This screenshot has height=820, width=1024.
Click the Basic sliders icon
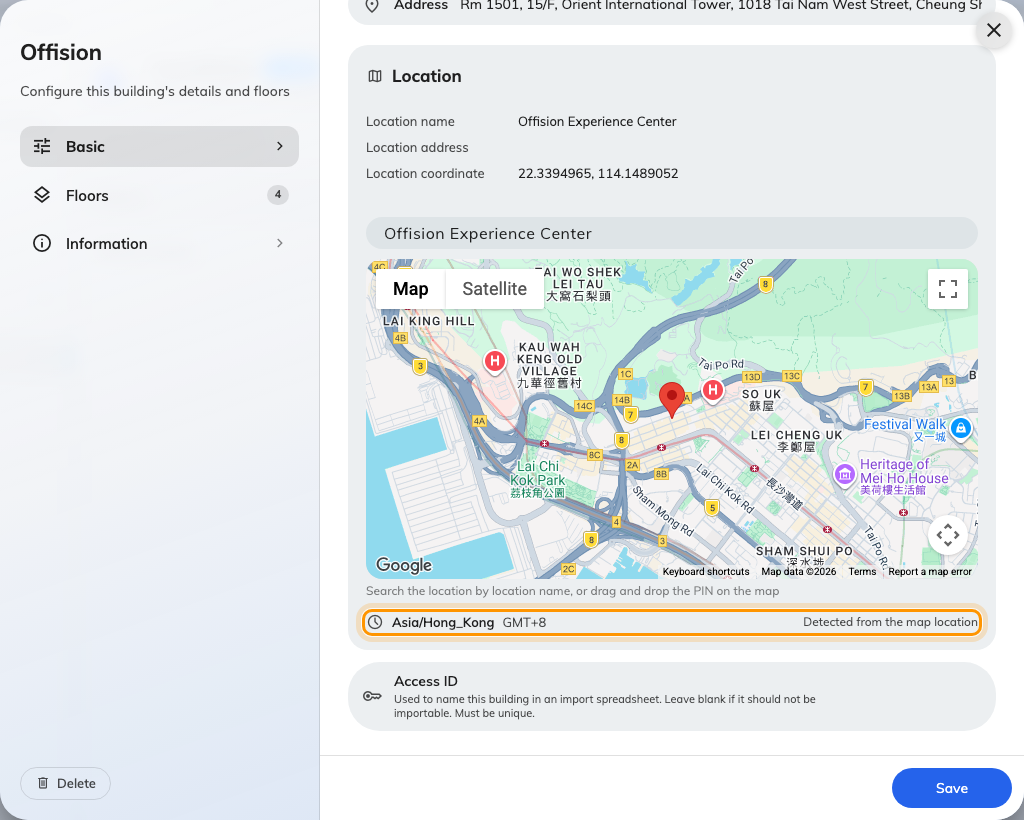[x=42, y=146]
